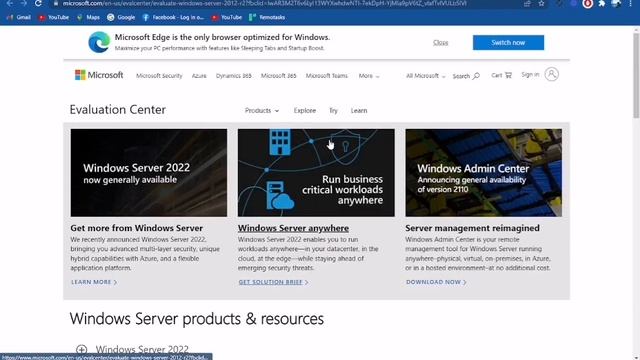The height and width of the screenshot is (360, 640).
Task: Open Dynamics 365 nav item
Action: (x=233, y=76)
